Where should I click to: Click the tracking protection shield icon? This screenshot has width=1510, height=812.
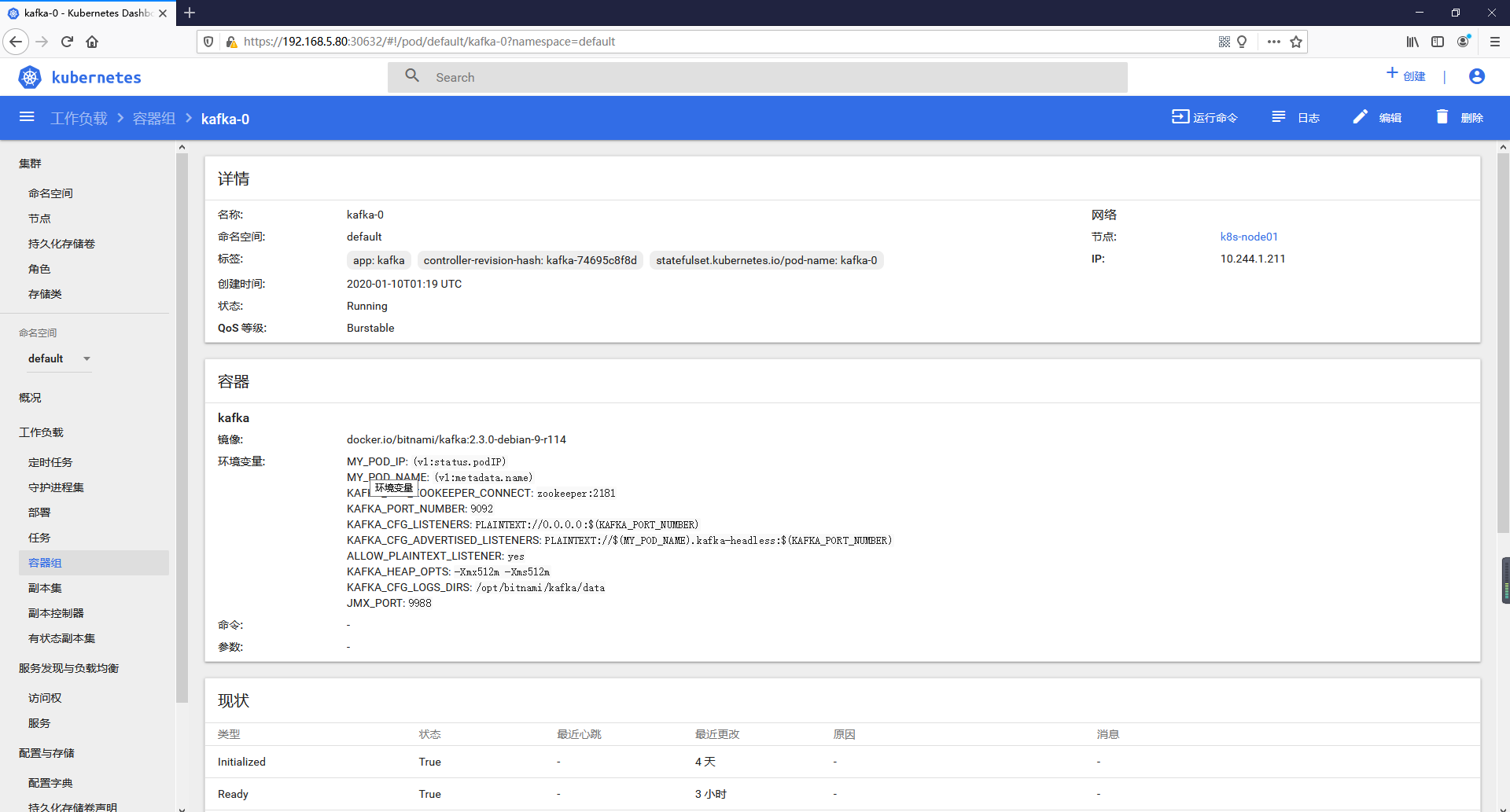[x=208, y=42]
